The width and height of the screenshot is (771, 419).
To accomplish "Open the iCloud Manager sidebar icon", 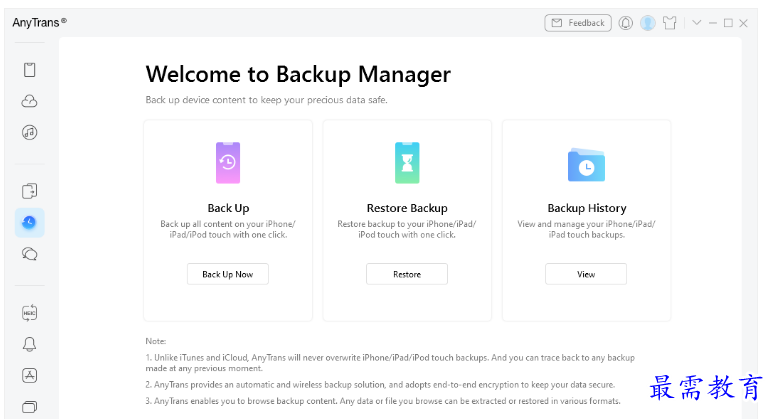I will [30, 101].
